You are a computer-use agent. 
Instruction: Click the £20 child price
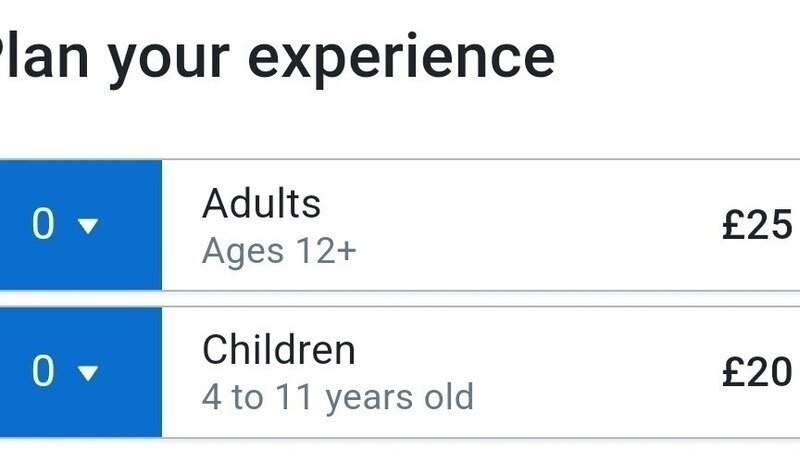click(757, 373)
